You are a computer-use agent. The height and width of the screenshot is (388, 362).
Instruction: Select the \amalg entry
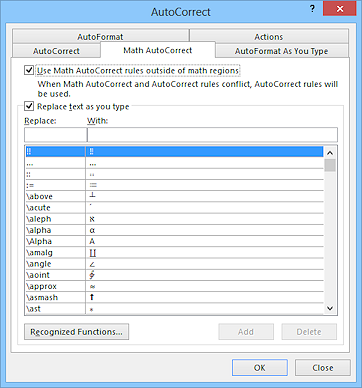[x=174, y=253]
